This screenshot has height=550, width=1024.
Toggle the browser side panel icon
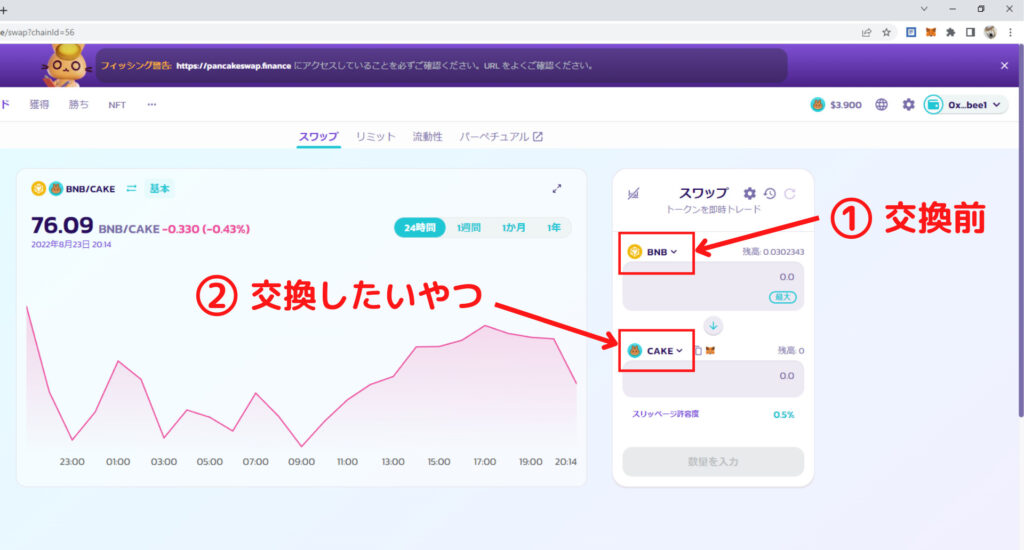[970, 32]
